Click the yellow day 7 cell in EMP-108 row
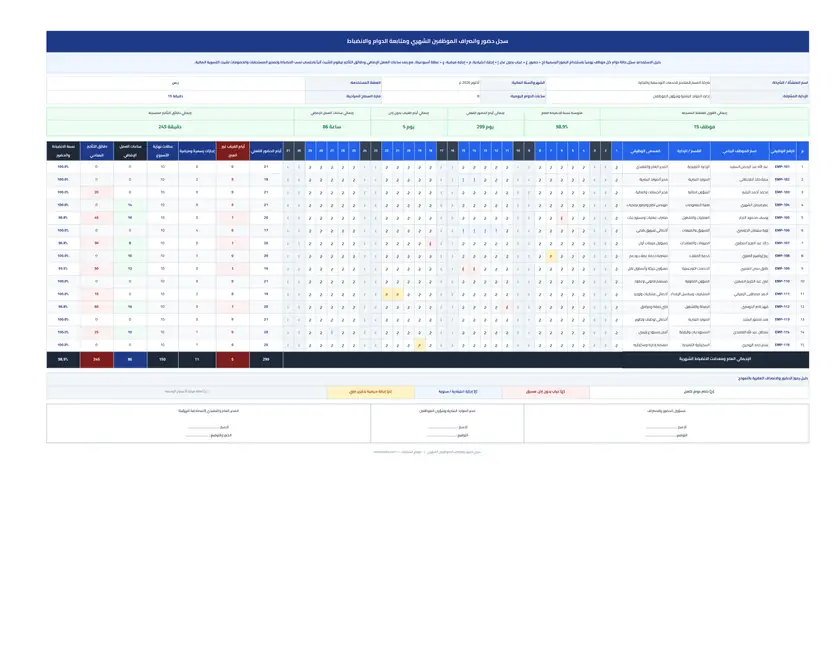The width and height of the screenshot is (840, 649). 551,256
